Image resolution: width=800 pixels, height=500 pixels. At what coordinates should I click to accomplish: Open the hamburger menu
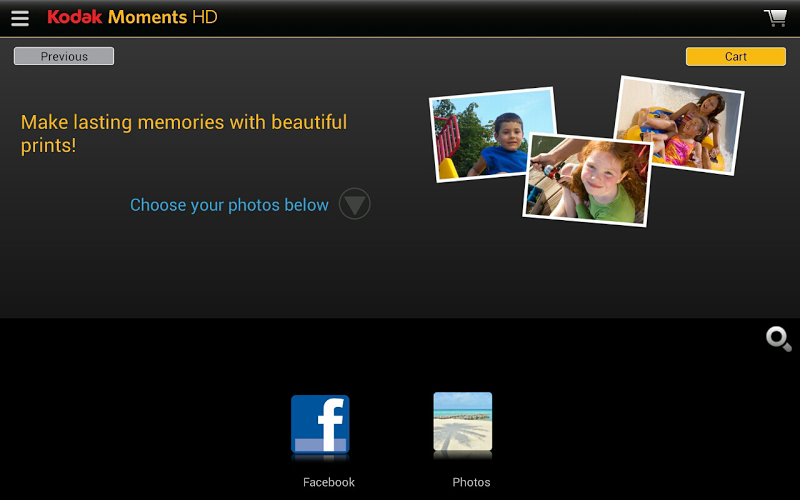pyautogui.click(x=20, y=18)
